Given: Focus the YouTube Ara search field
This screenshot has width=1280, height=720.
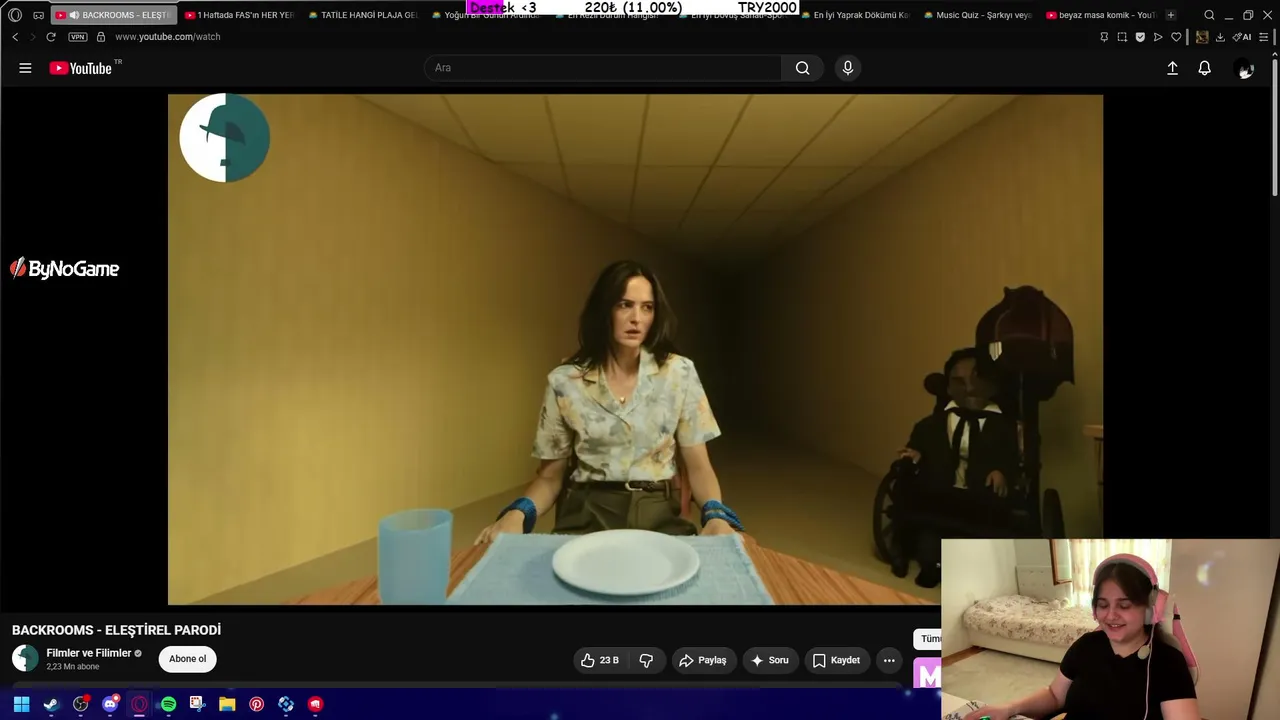Looking at the screenshot, I should (x=603, y=68).
